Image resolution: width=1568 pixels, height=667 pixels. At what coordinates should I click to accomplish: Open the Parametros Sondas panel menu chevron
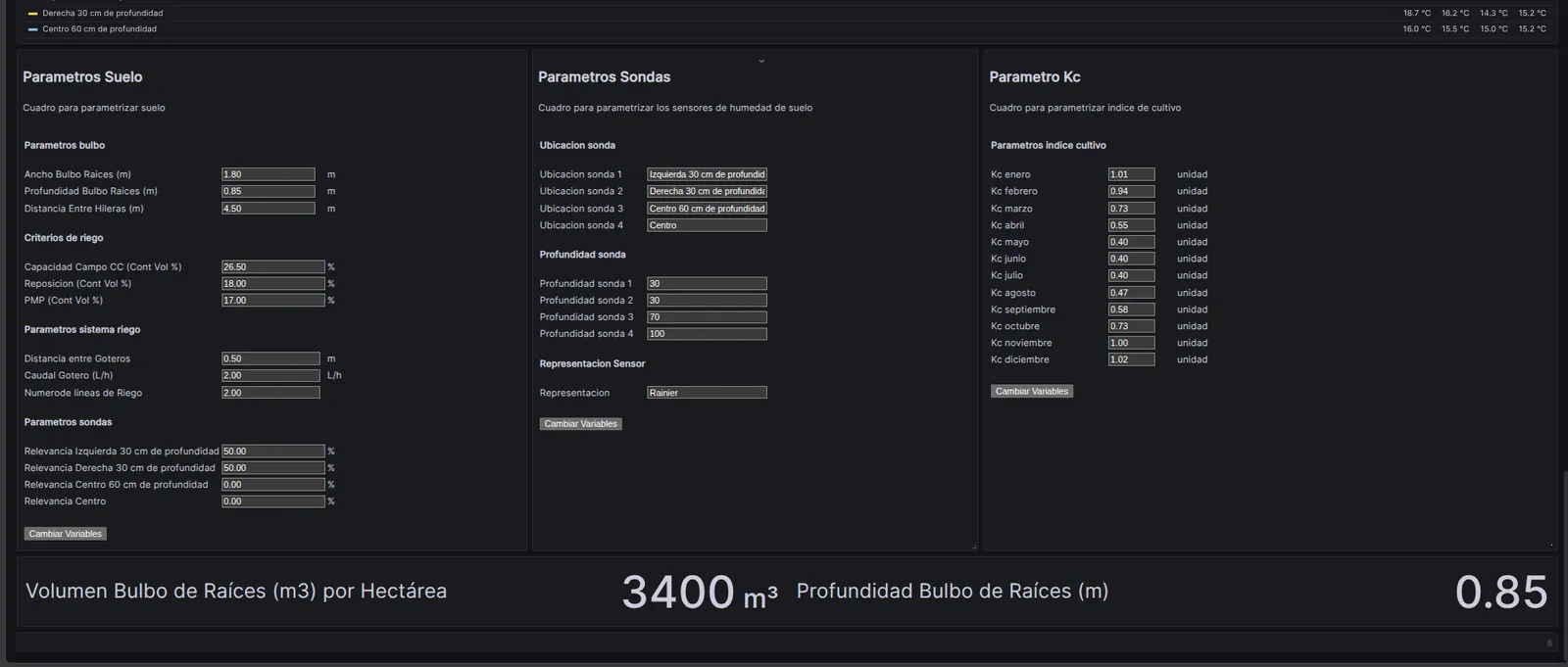coord(761,61)
